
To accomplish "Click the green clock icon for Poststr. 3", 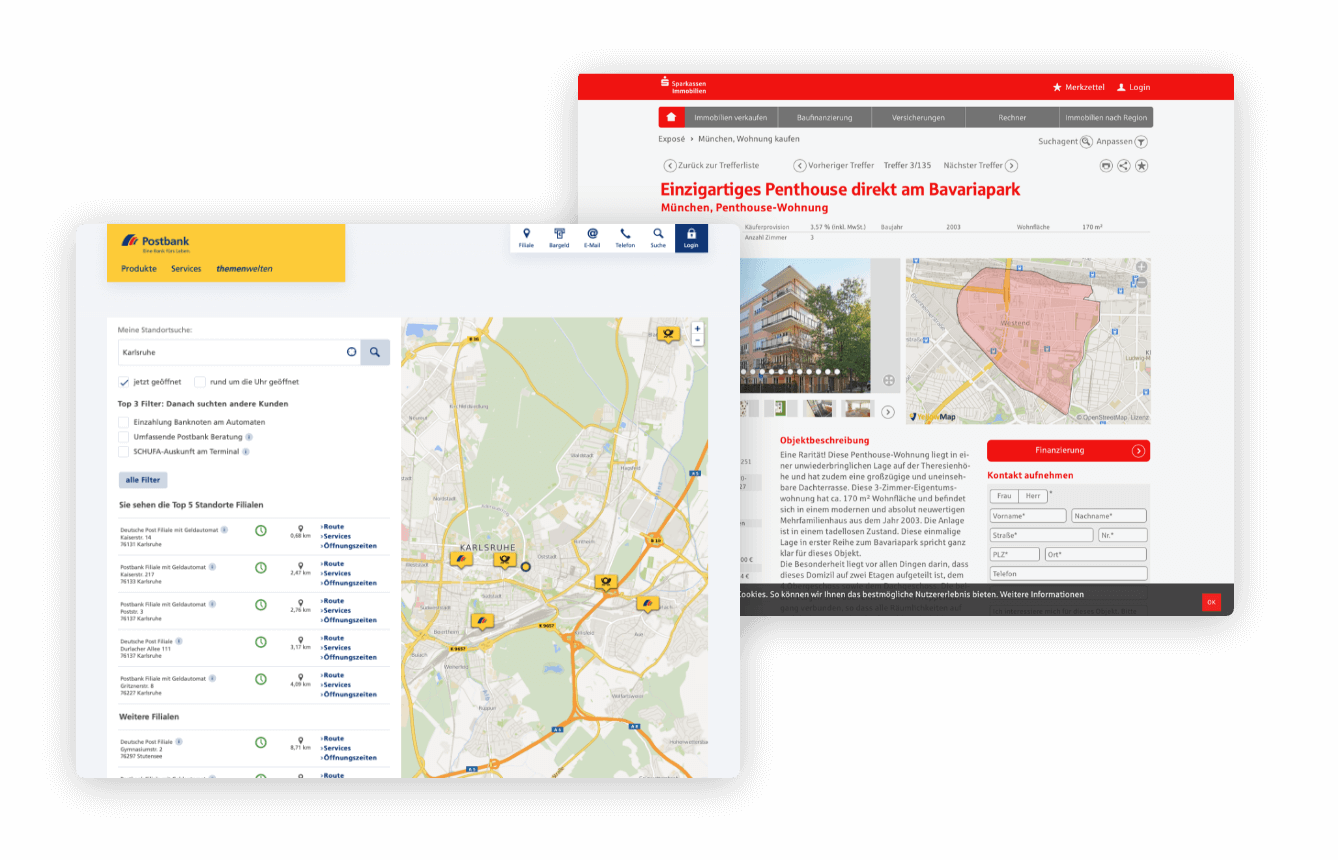I will click(260, 604).
